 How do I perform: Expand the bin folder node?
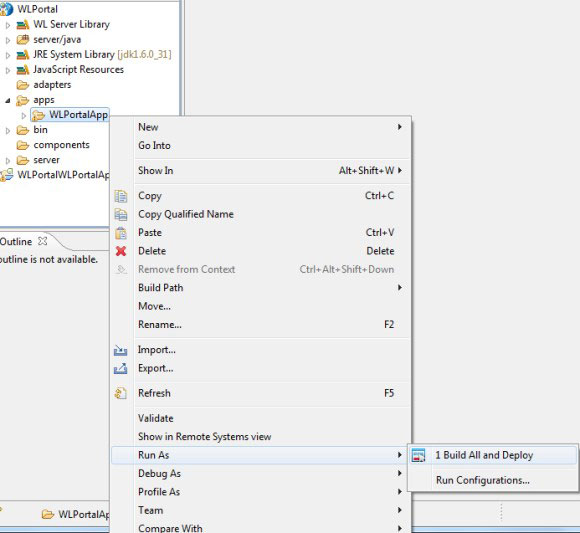tap(8, 131)
